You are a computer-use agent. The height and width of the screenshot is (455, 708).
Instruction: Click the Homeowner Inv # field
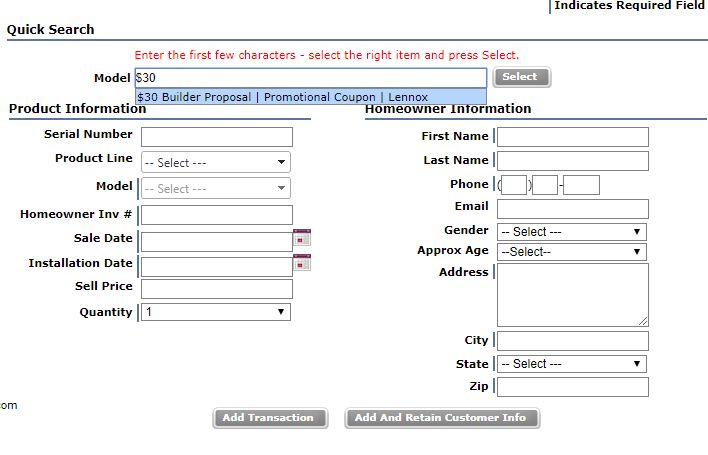[217, 215]
